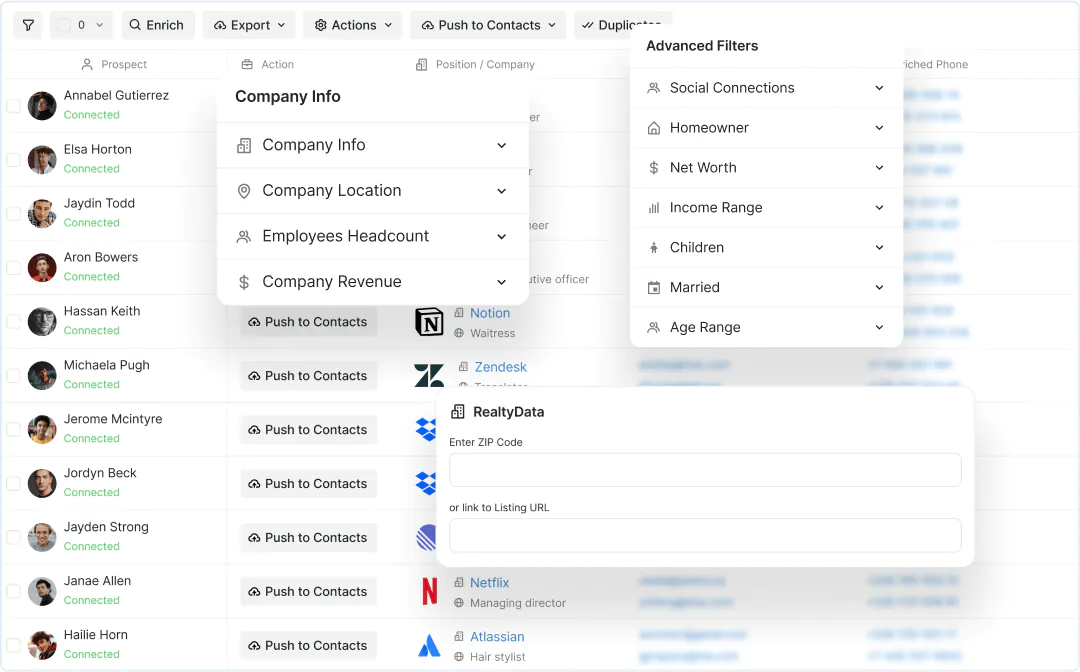Open the Actions menu
The image size is (1080, 672).
click(352, 25)
